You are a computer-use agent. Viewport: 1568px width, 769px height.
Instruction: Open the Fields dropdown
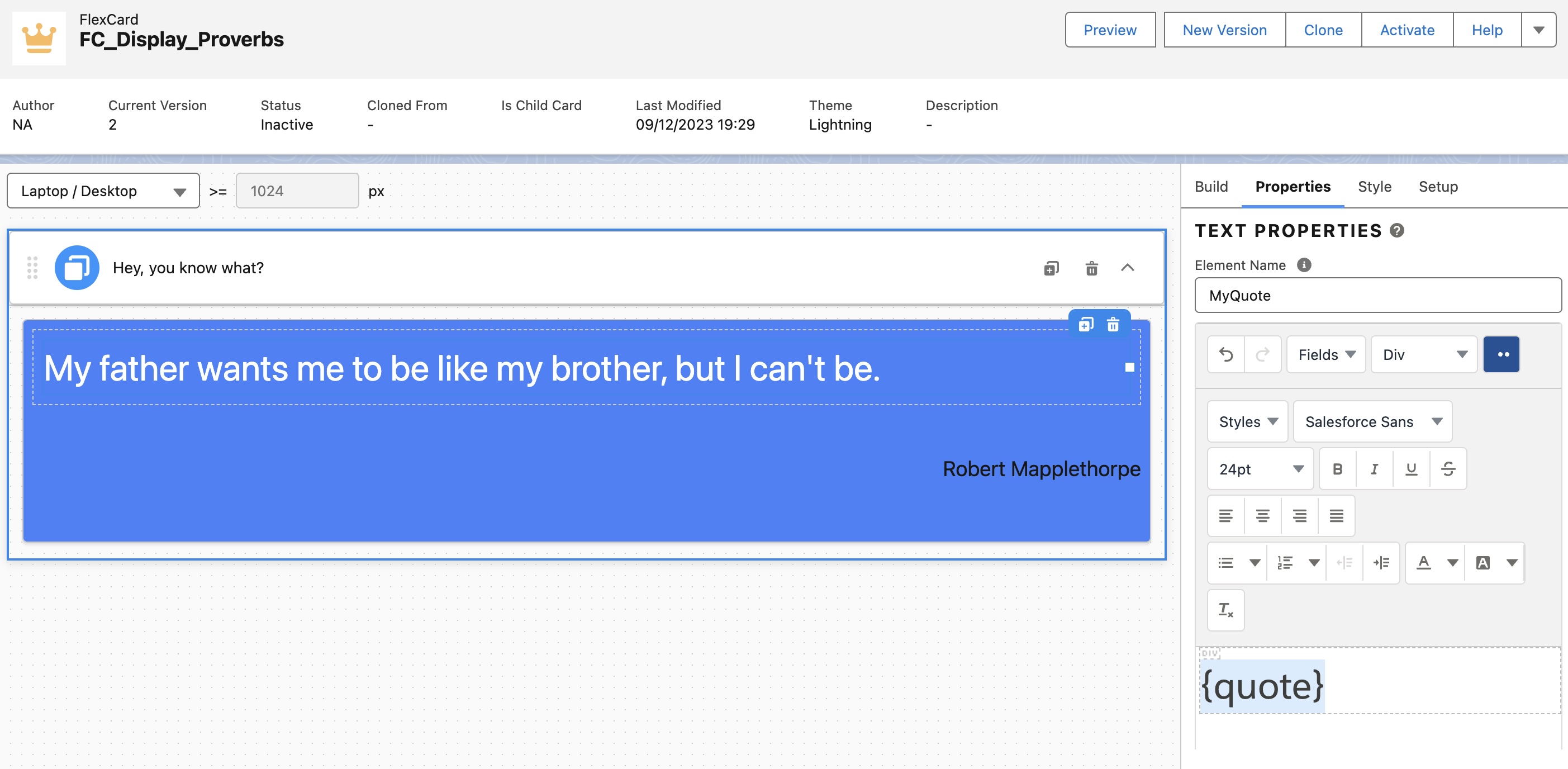(x=1325, y=354)
